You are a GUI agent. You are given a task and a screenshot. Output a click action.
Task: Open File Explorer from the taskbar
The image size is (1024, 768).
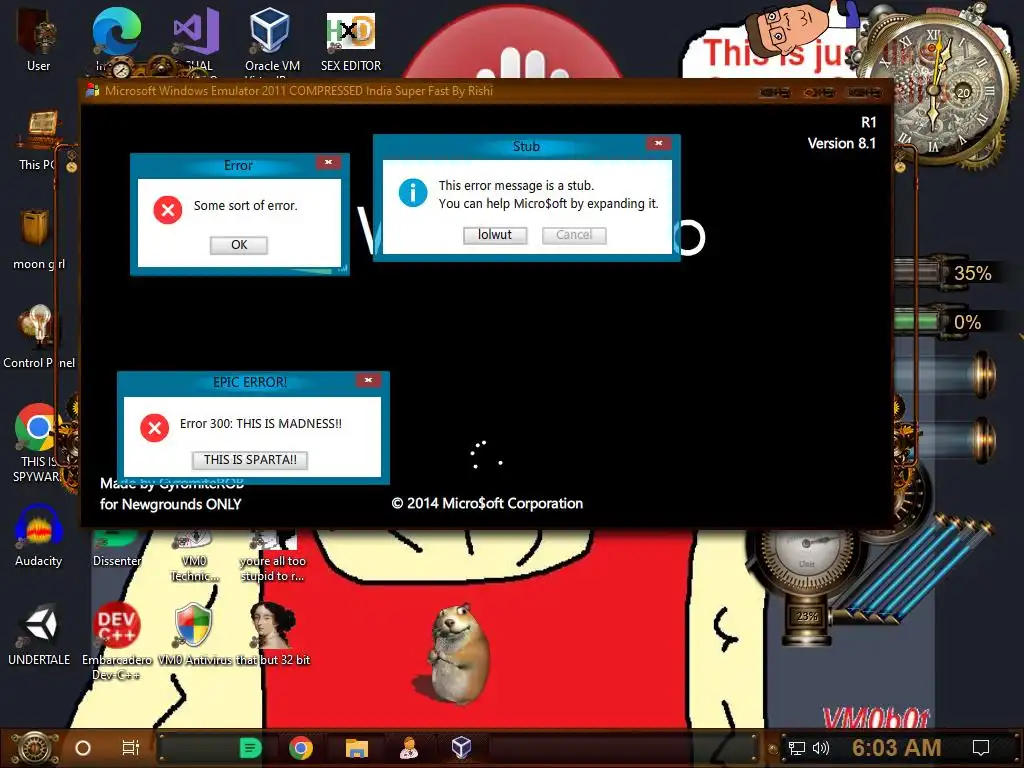click(357, 748)
